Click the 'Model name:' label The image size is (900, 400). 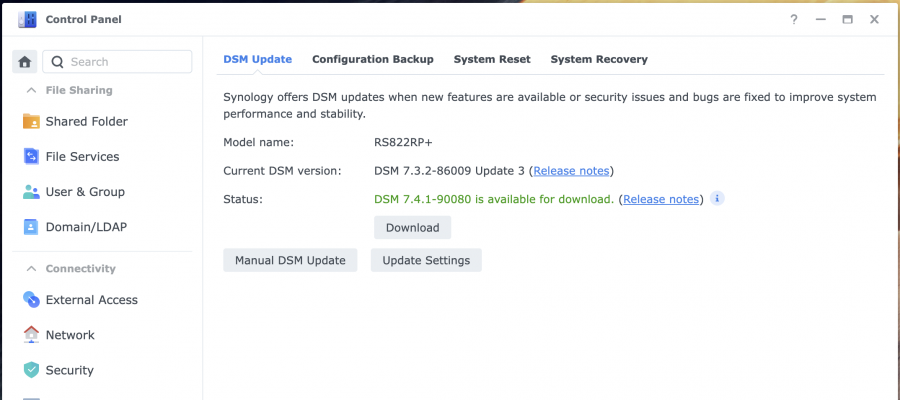pyautogui.click(x=259, y=142)
